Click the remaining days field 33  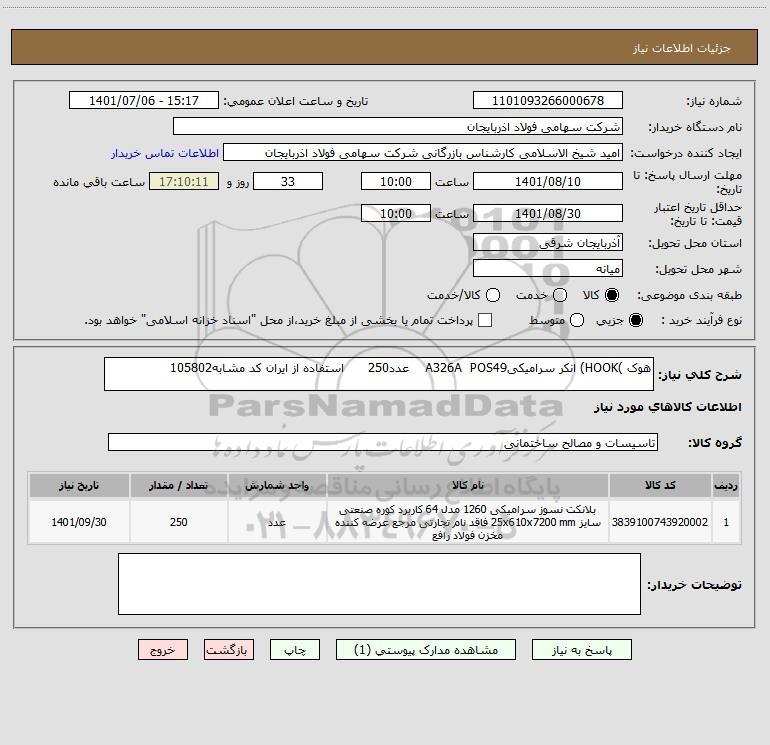point(288,181)
